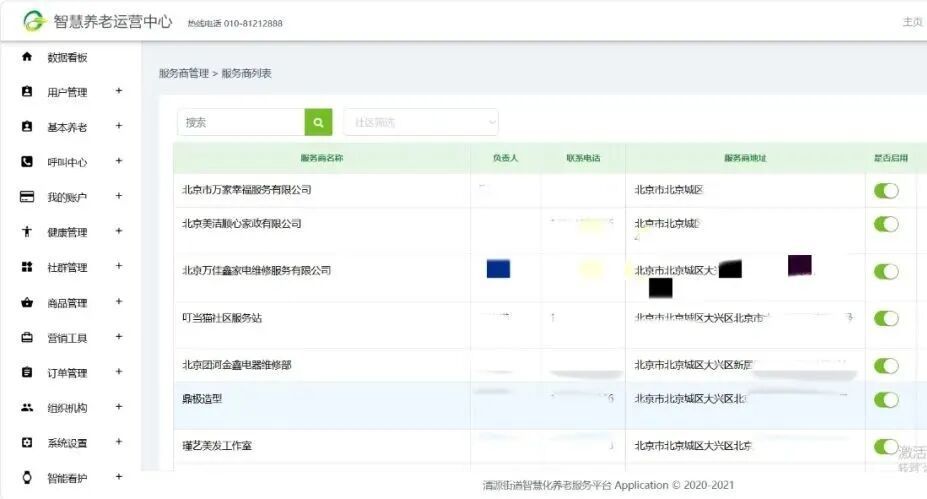Click the 智慧养老运营中心 logo
This screenshot has height=499, width=927.
click(34, 21)
